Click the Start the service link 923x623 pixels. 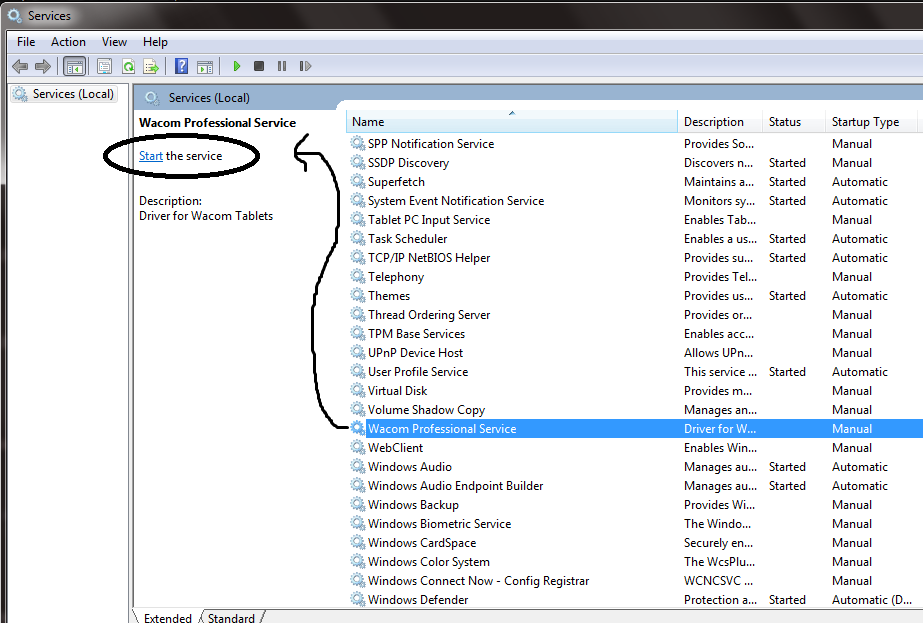click(x=151, y=155)
